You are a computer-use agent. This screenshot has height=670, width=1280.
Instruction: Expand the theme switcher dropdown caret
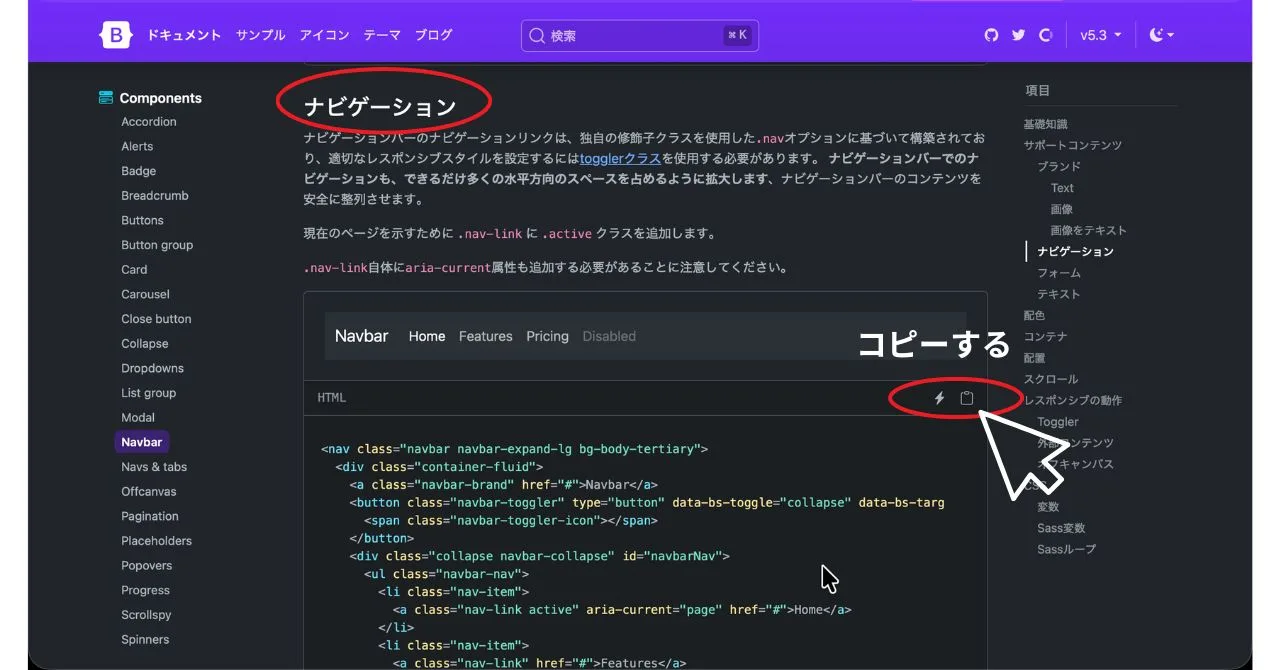click(x=1170, y=35)
